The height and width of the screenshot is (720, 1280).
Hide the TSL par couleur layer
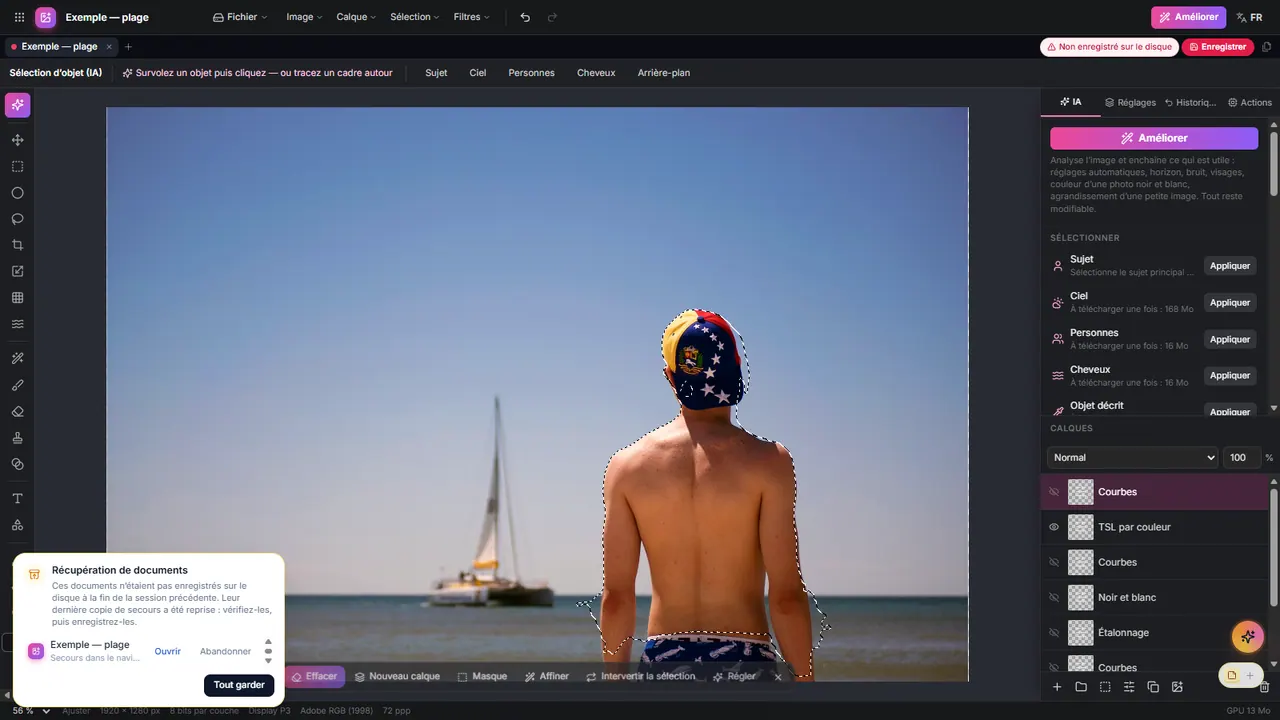[1054, 527]
